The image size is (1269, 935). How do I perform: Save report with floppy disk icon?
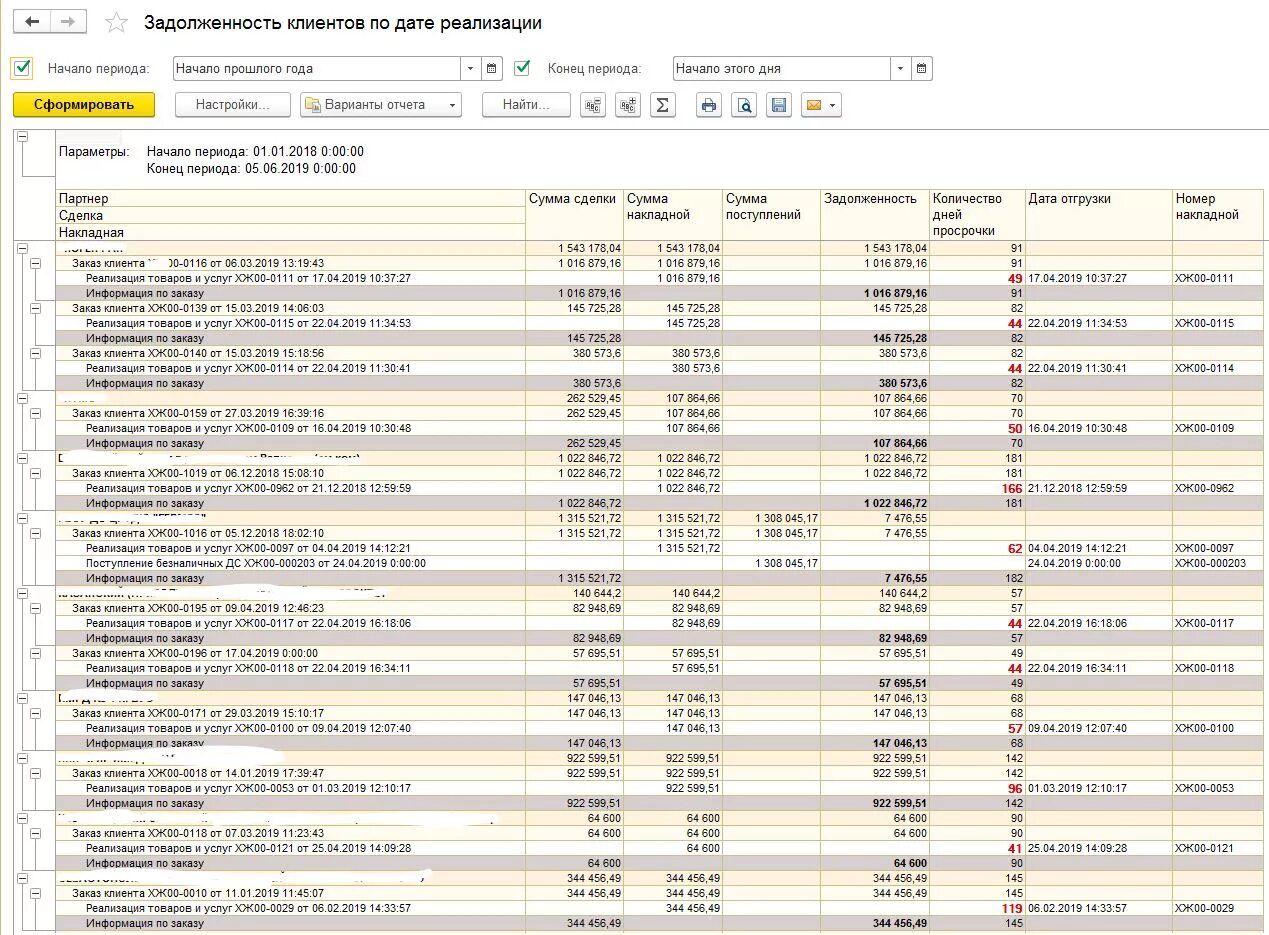[x=779, y=105]
